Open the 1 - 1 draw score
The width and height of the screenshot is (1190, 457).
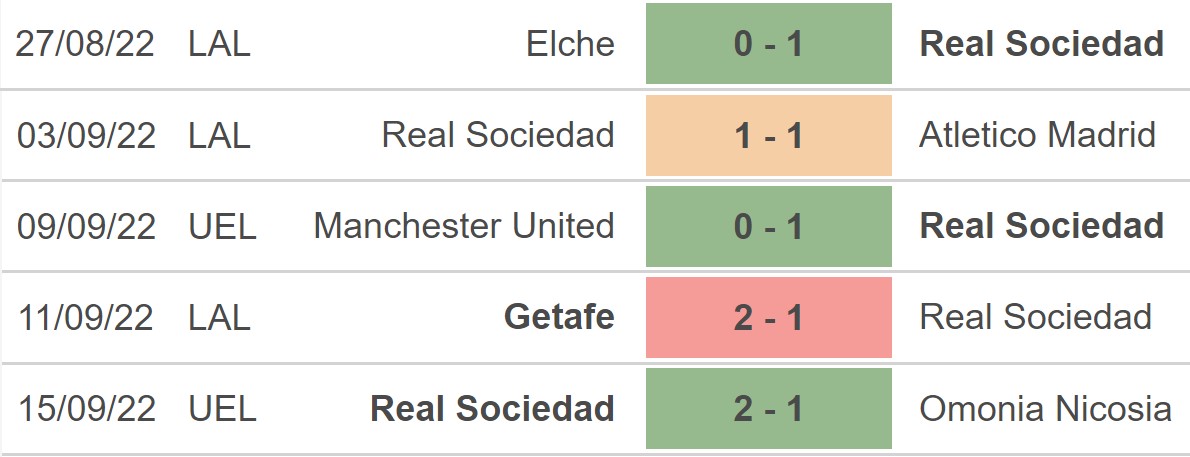[x=768, y=135]
